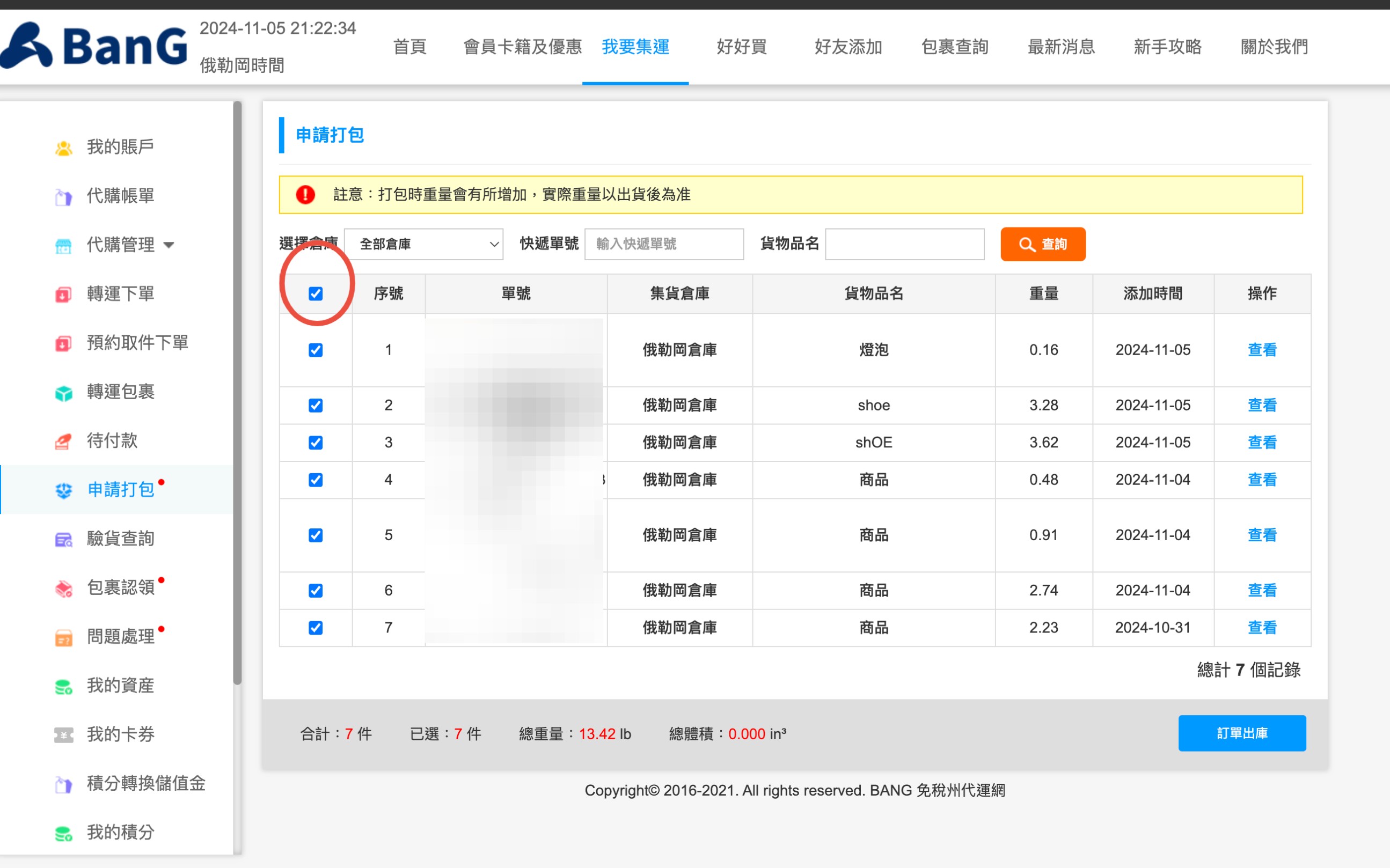Go to 好好買 navigation tab
The width and height of the screenshot is (1390, 868).
pos(741,47)
